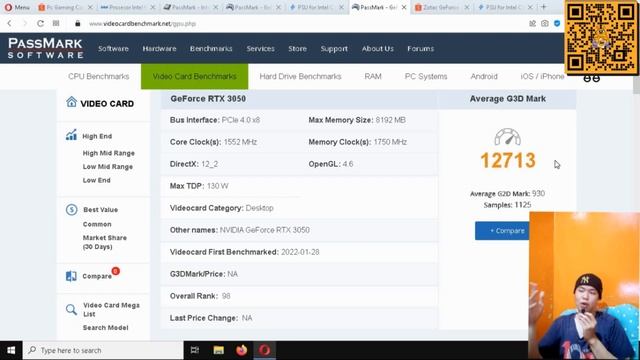Open Task View on the taskbar
Viewport: 640px width, 360px height.
195,350
